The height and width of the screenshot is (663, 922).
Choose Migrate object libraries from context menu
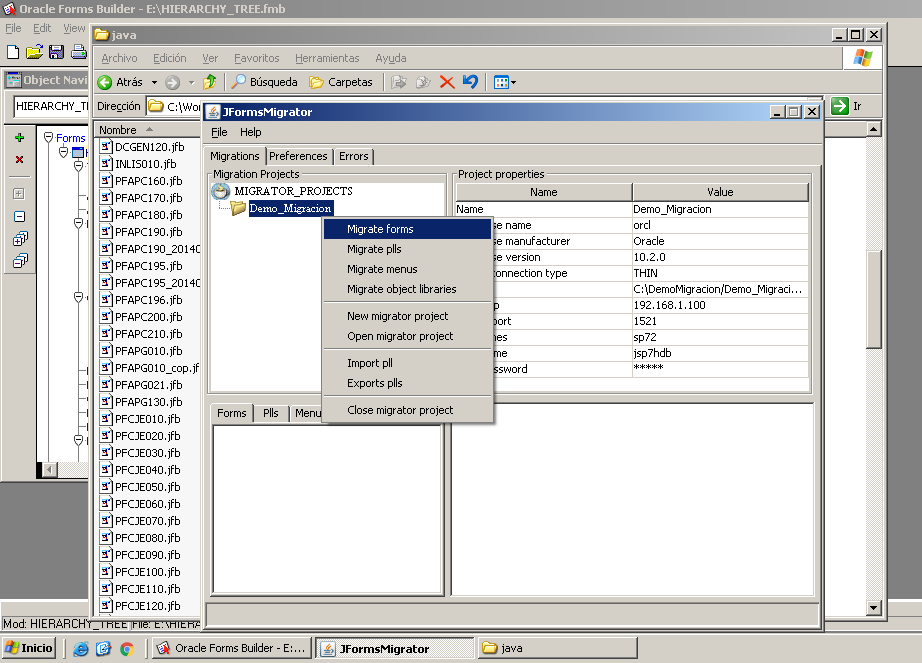pos(407,289)
